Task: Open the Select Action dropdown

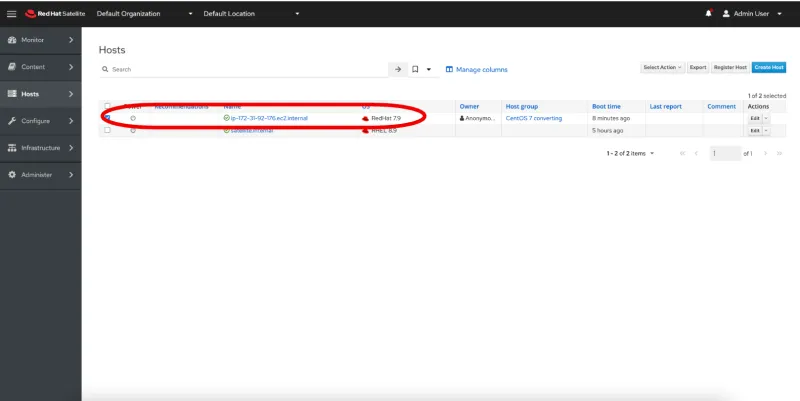Action: coord(662,67)
